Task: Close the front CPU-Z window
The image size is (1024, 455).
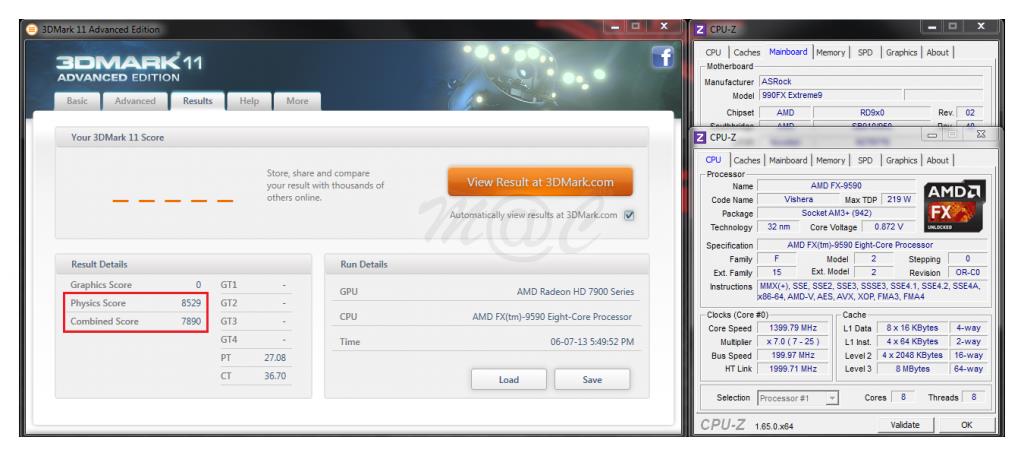Action: tap(981, 134)
